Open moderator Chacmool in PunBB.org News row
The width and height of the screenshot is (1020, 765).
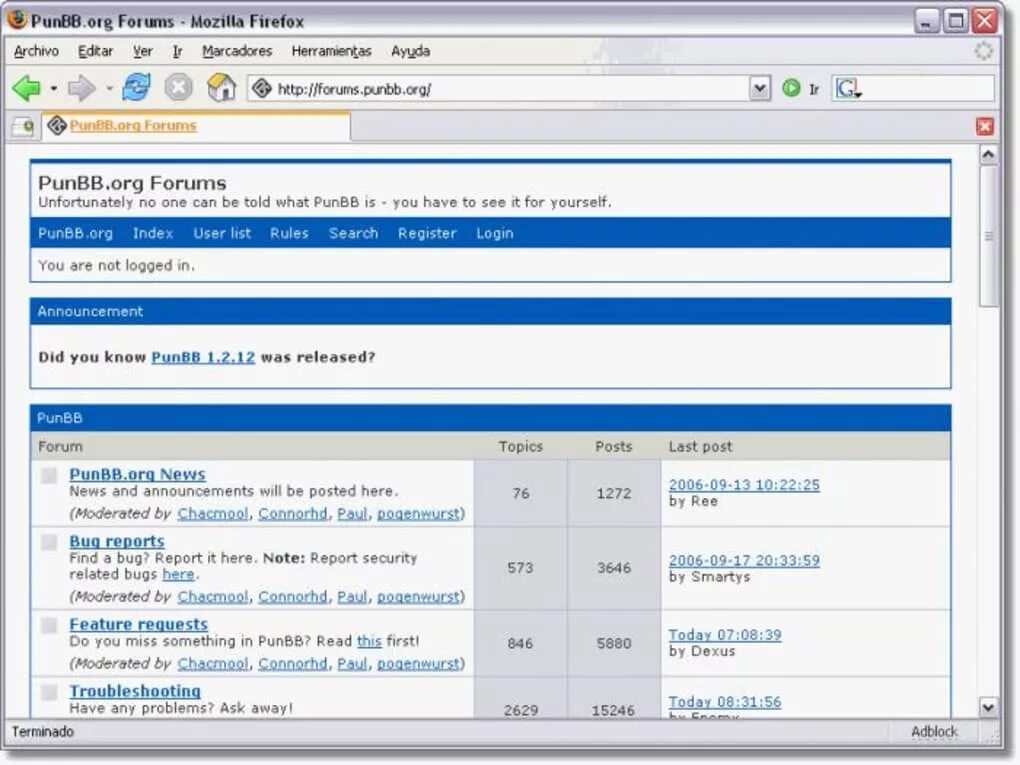click(213, 514)
